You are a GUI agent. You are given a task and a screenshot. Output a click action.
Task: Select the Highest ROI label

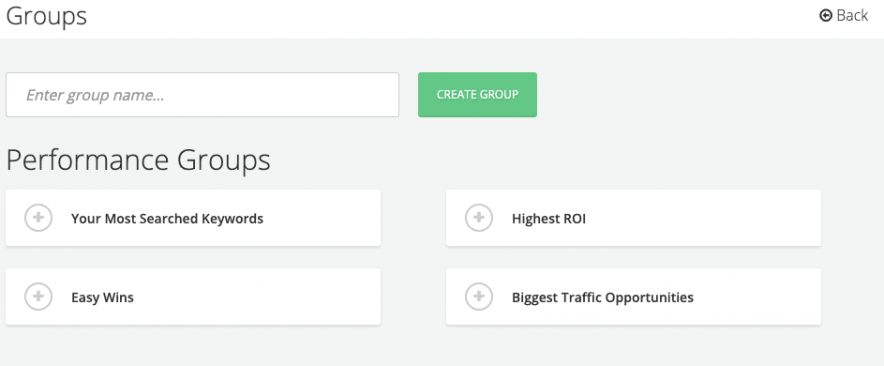click(x=549, y=218)
